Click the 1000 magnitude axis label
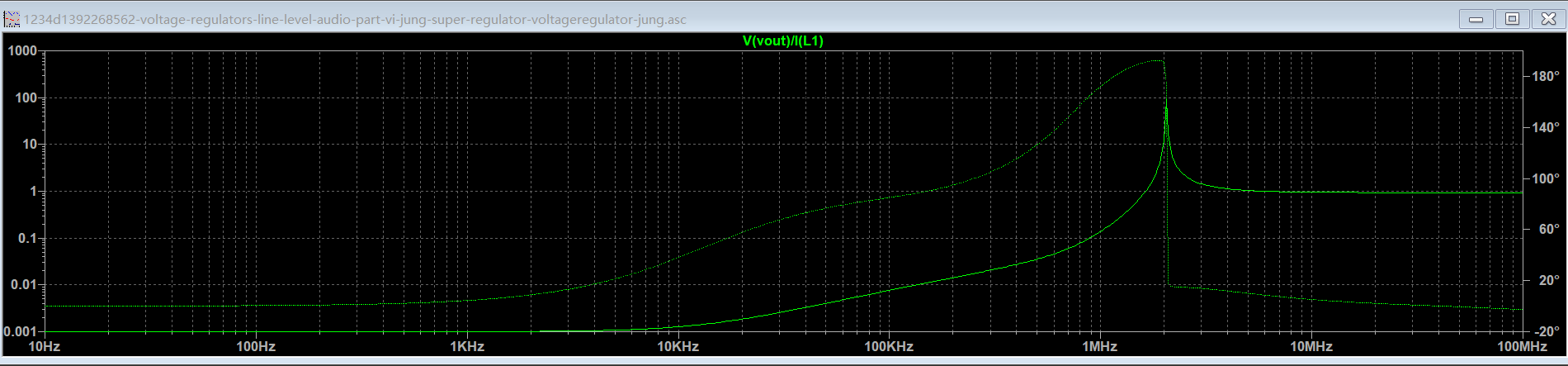Screen dimensions: 1568x366 pos(22,51)
